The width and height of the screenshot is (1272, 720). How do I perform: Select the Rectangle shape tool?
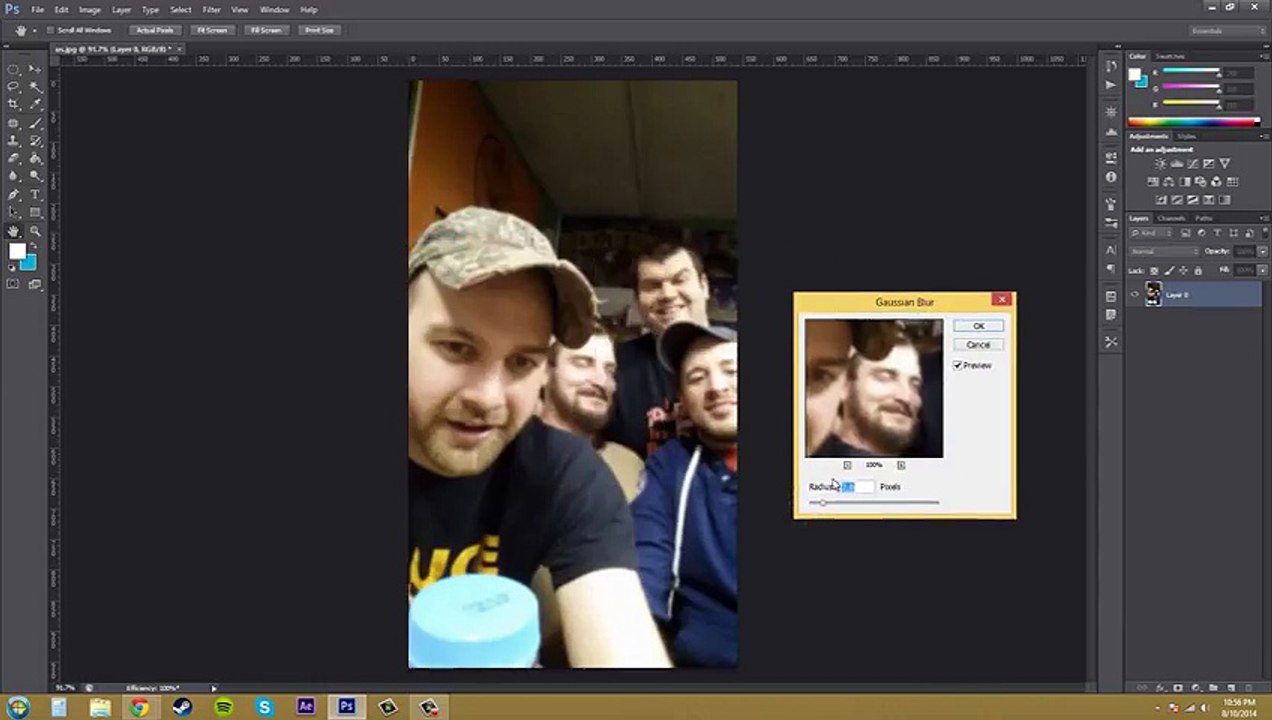click(x=35, y=212)
